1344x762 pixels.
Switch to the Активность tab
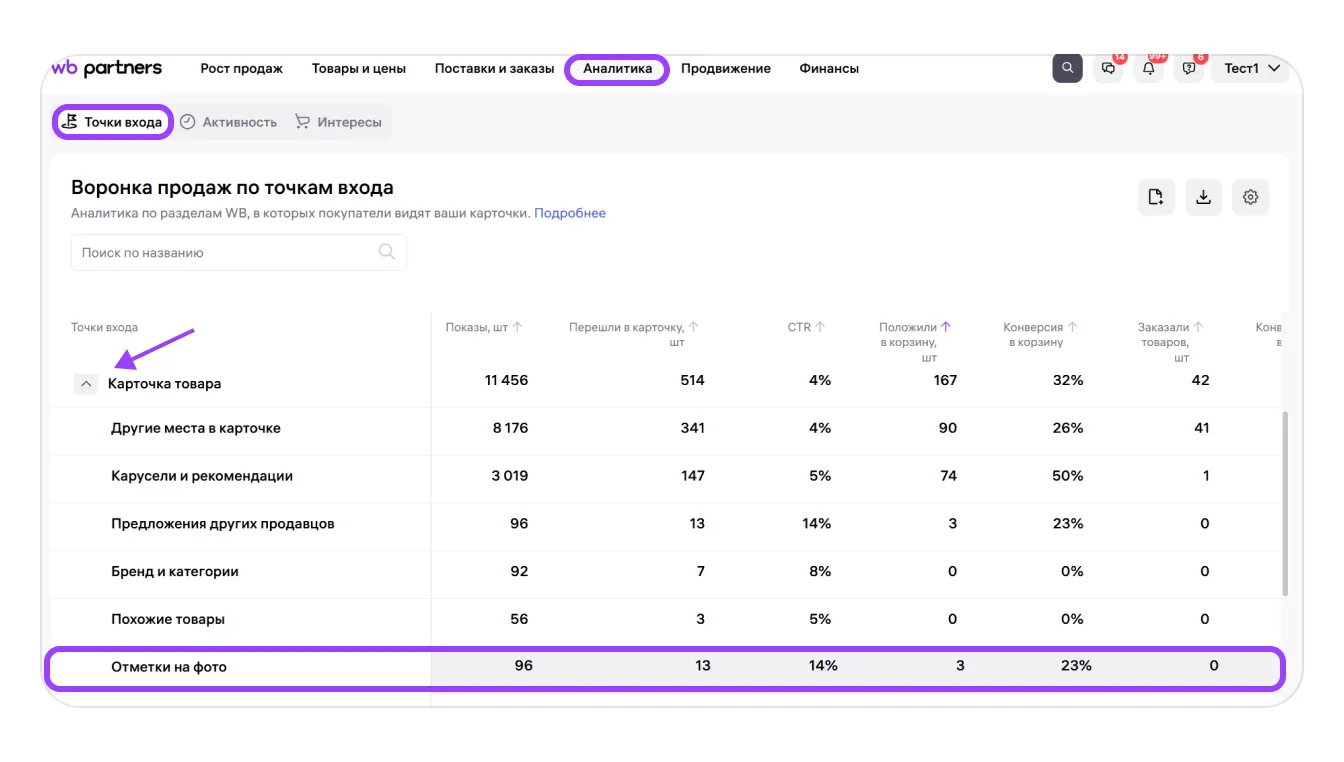(229, 122)
